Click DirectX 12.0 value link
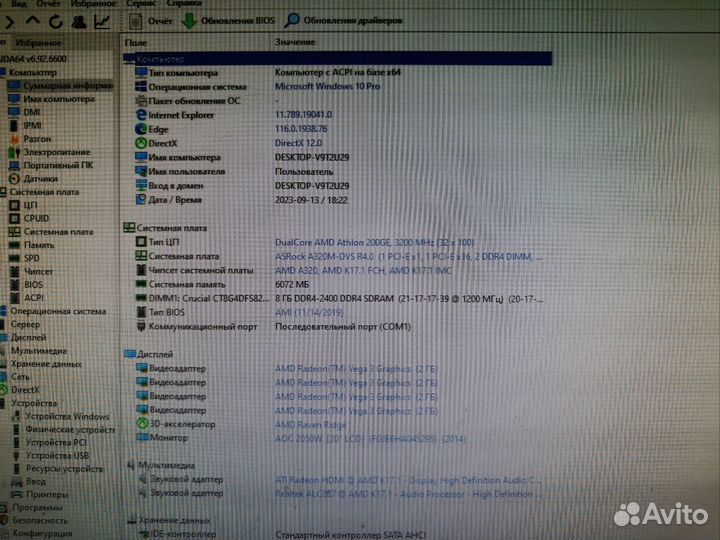The image size is (720, 540). (298, 143)
